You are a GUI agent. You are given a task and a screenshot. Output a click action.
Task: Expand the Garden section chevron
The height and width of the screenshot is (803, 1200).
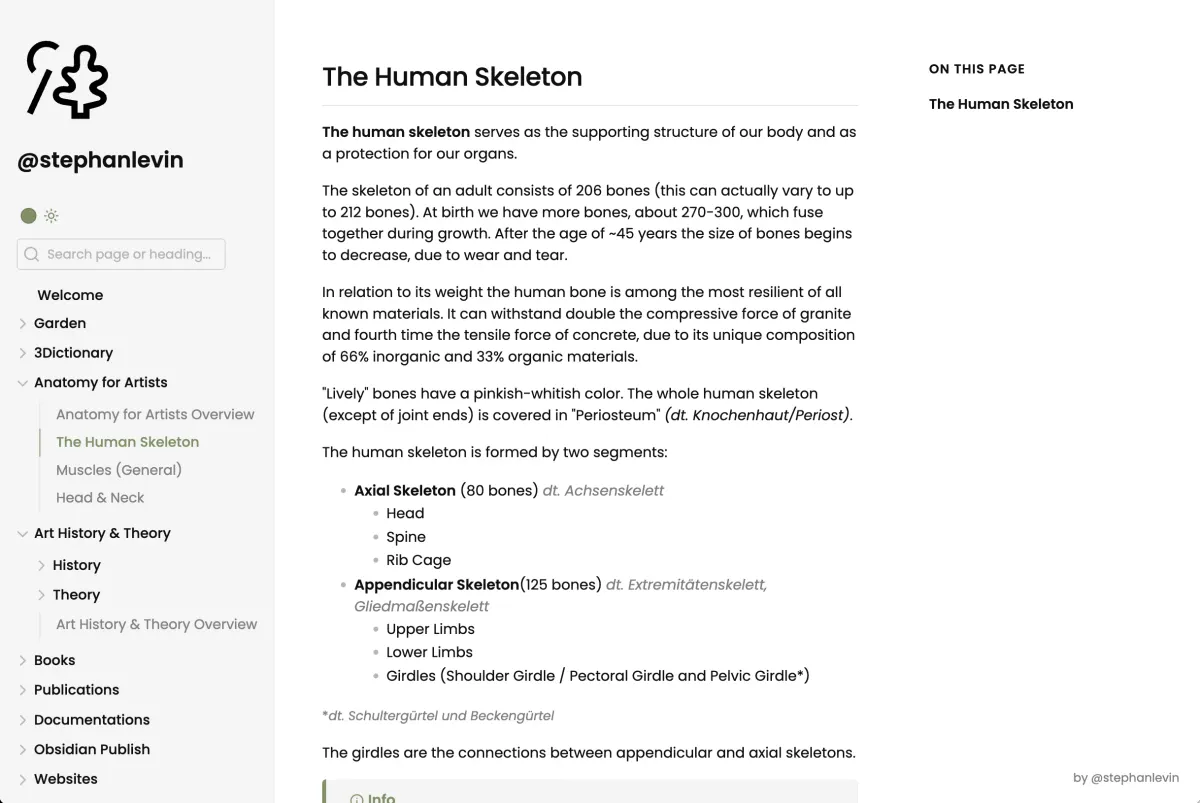(23, 324)
